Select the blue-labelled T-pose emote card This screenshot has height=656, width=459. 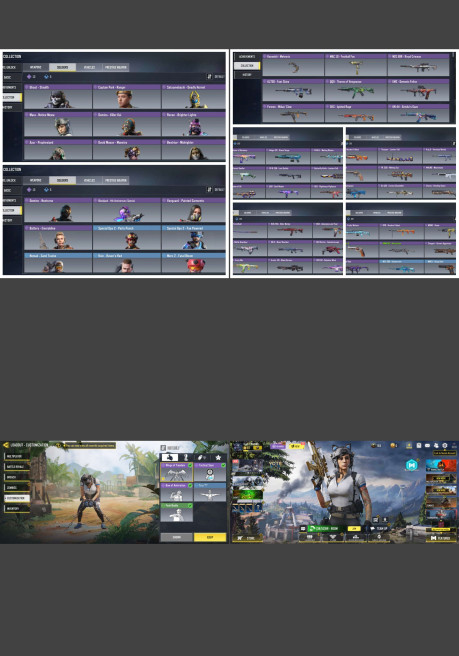(x=210, y=492)
